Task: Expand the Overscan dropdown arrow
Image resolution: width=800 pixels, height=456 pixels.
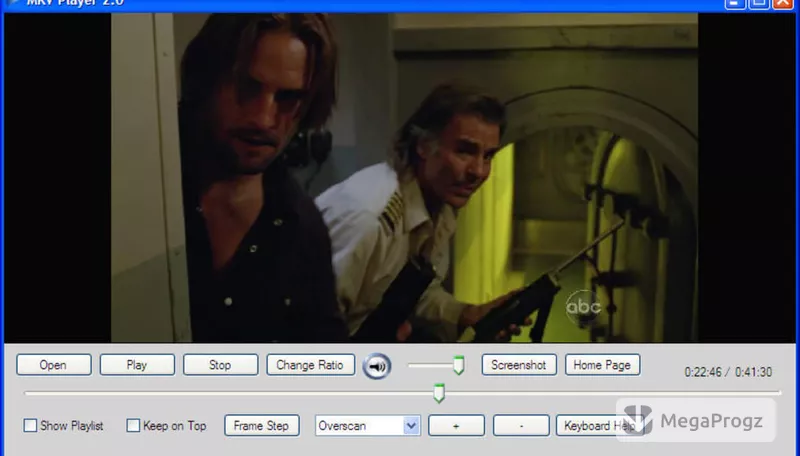Action: pos(411,425)
